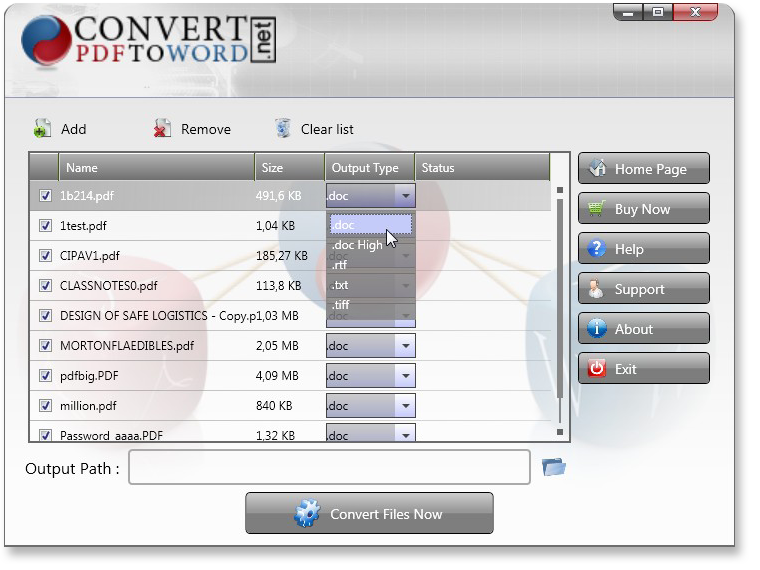This screenshot has width=760, height=570.
Task: Uncheck the DESIGN OF SAFE LOGISTICS checkbox
Action: click(46, 316)
